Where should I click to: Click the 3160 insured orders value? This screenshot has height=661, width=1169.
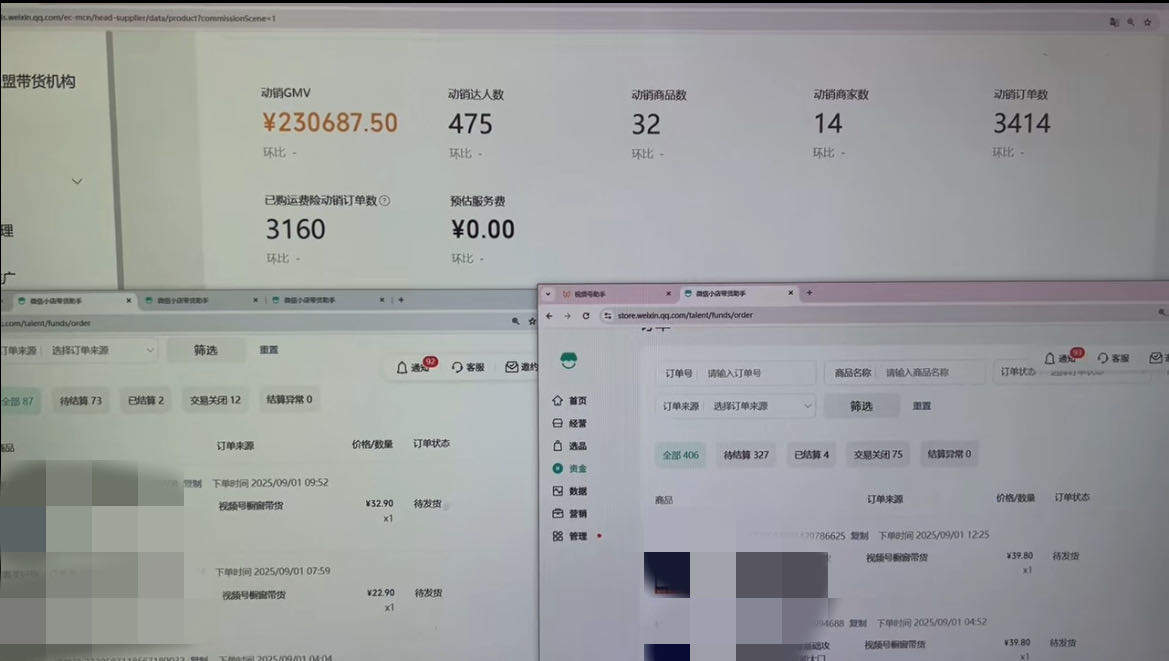(295, 229)
